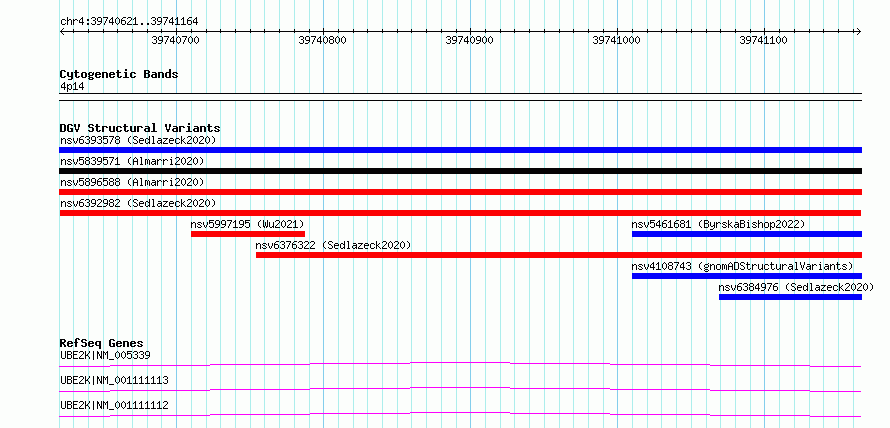Open the nsv6384976 (Sedlazeck2020) label
This screenshot has width=890, height=428.
point(796,287)
